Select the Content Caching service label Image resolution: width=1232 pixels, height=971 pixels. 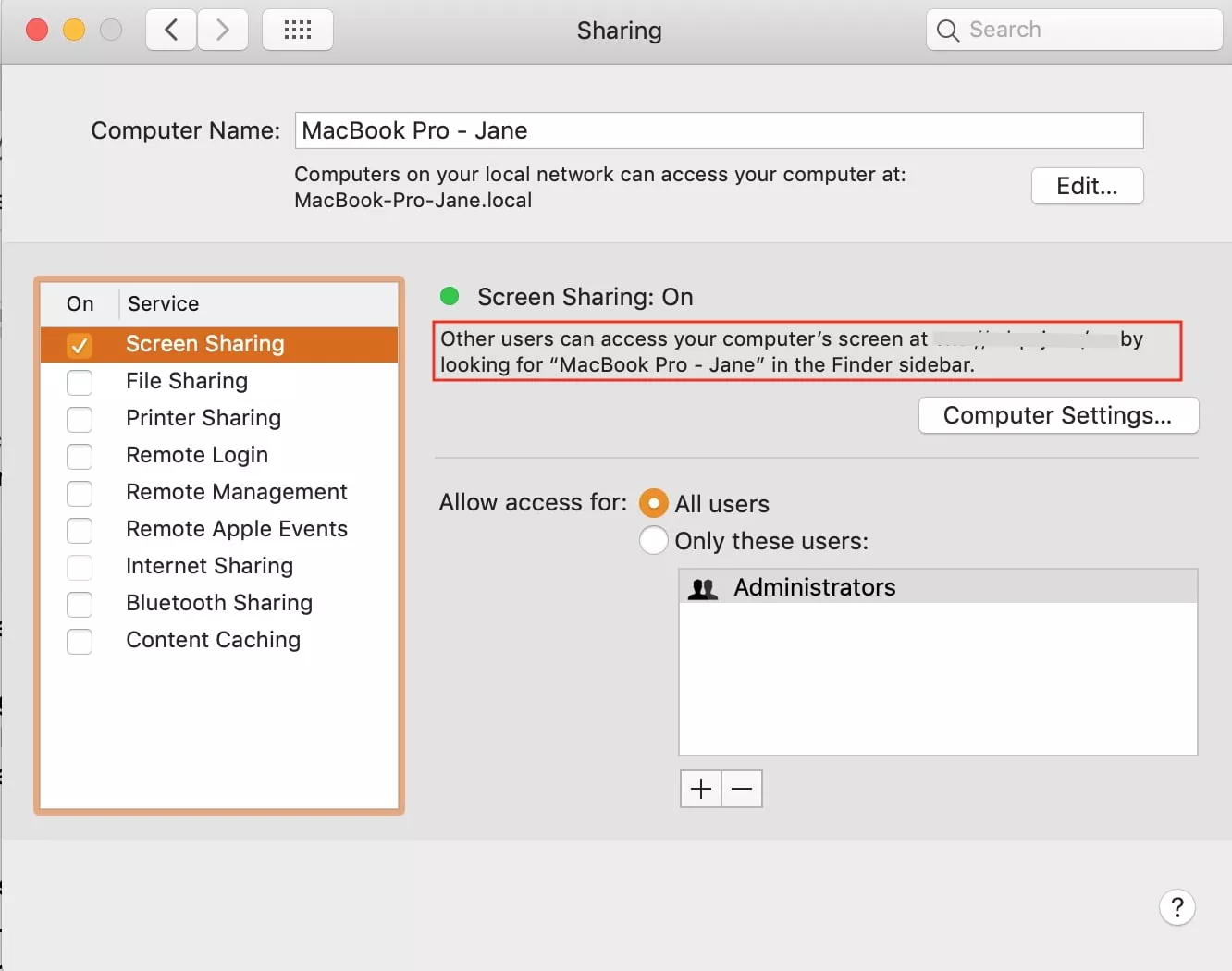(214, 640)
